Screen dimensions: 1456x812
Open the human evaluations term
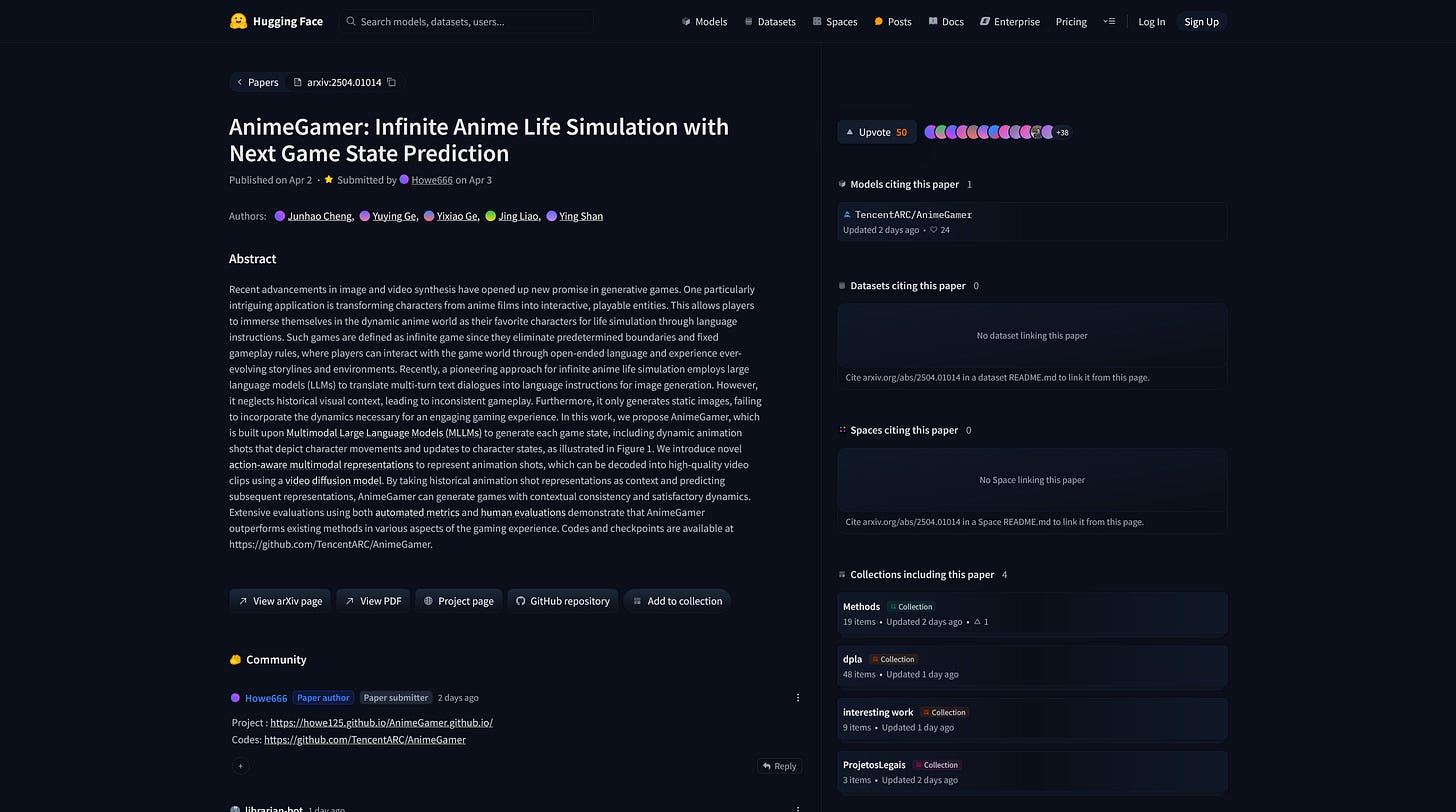(x=523, y=513)
